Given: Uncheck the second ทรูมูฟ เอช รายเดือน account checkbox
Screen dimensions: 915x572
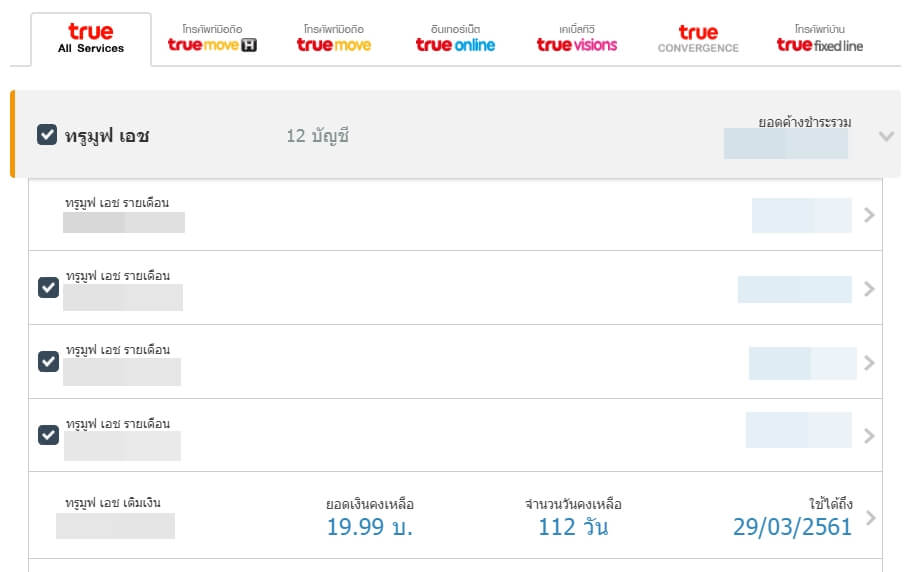Looking at the screenshot, I should [x=48, y=287].
